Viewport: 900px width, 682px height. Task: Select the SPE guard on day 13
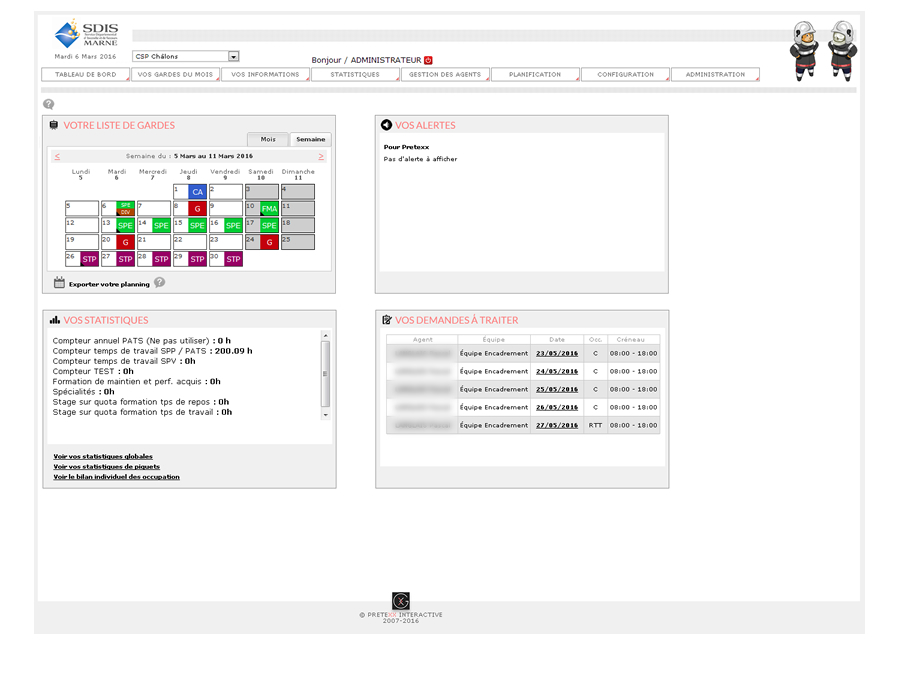pos(125,225)
